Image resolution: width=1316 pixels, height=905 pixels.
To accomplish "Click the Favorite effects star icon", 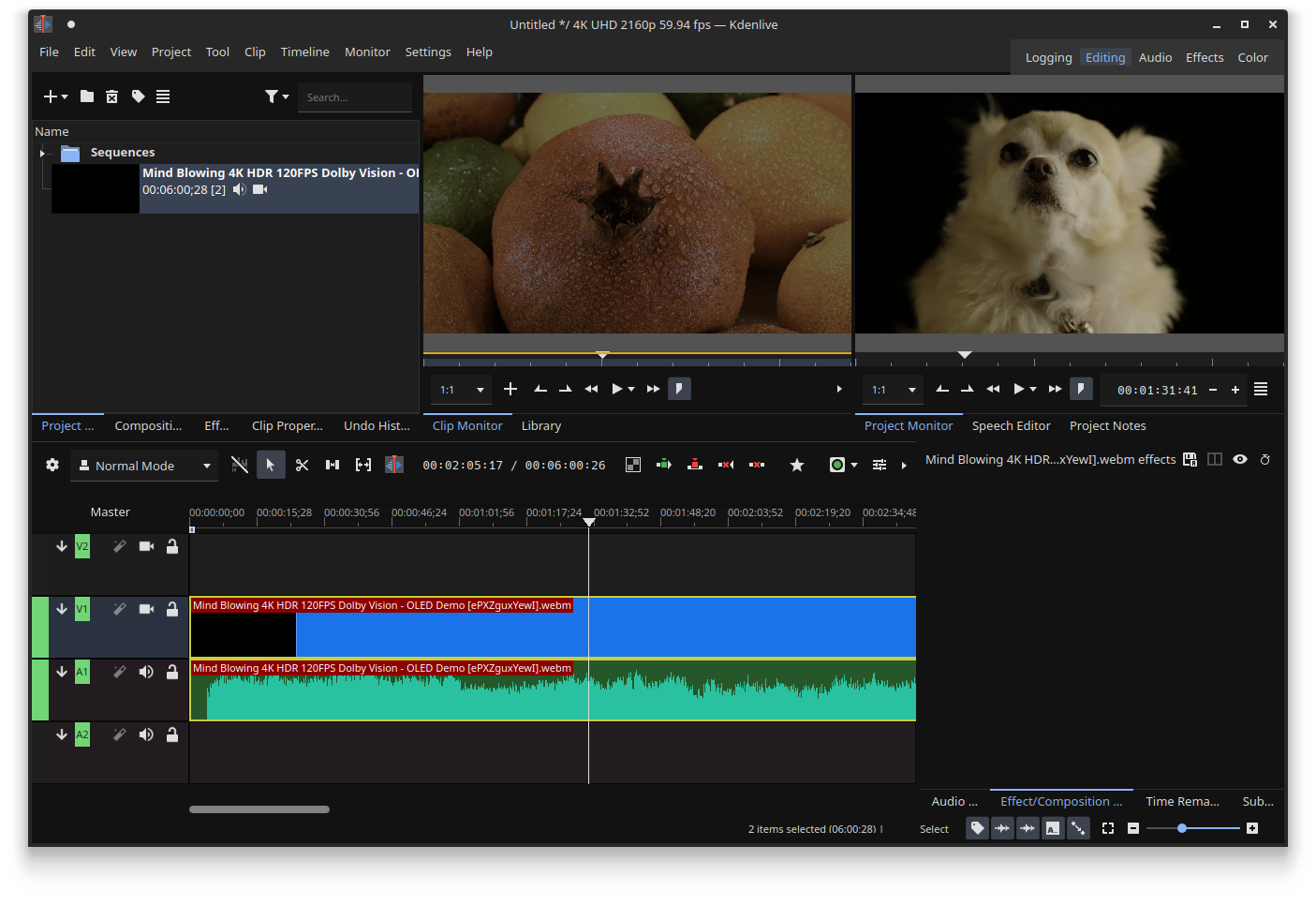I will (x=797, y=466).
